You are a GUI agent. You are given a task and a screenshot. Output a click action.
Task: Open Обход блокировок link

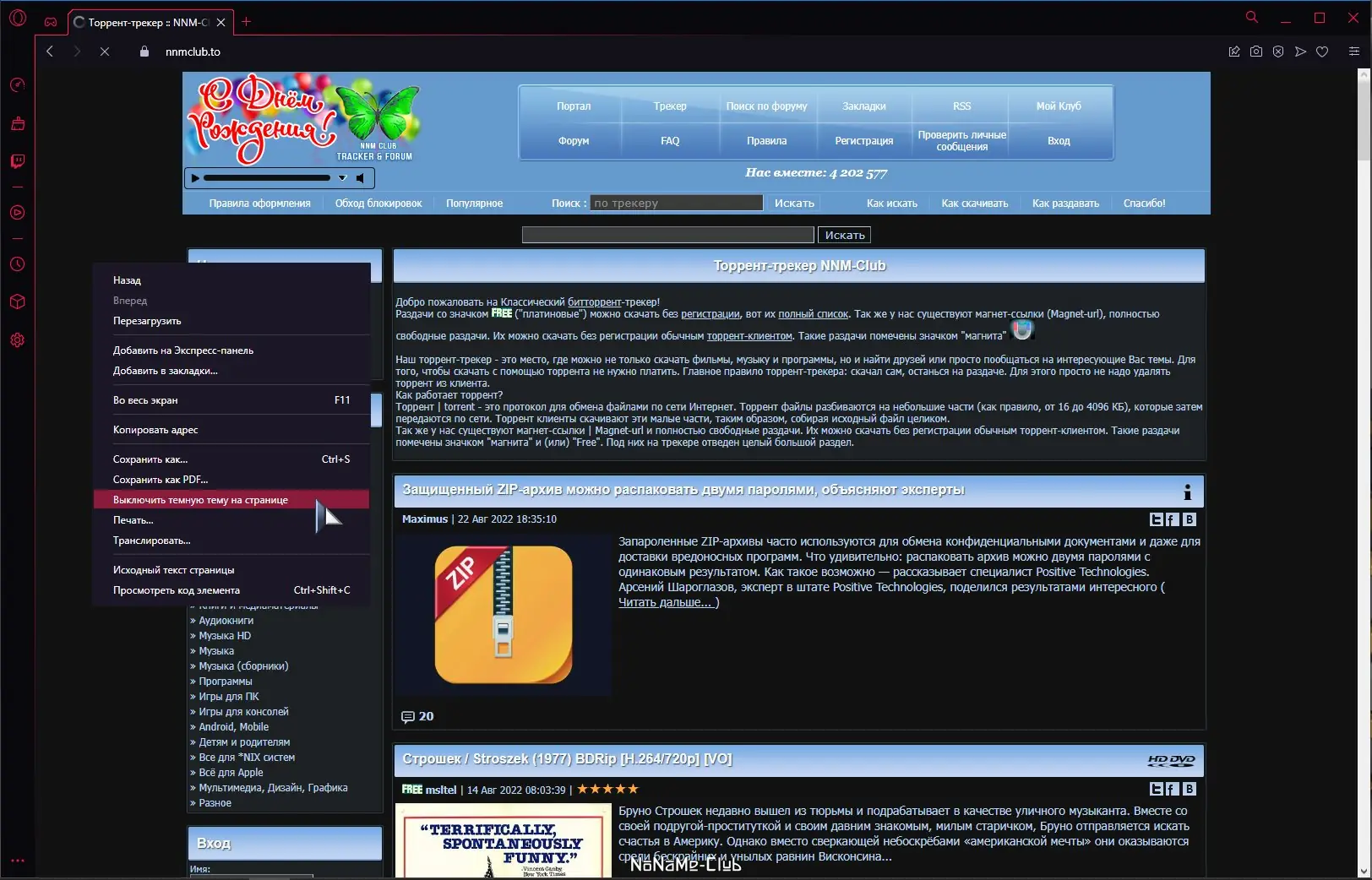click(x=378, y=204)
